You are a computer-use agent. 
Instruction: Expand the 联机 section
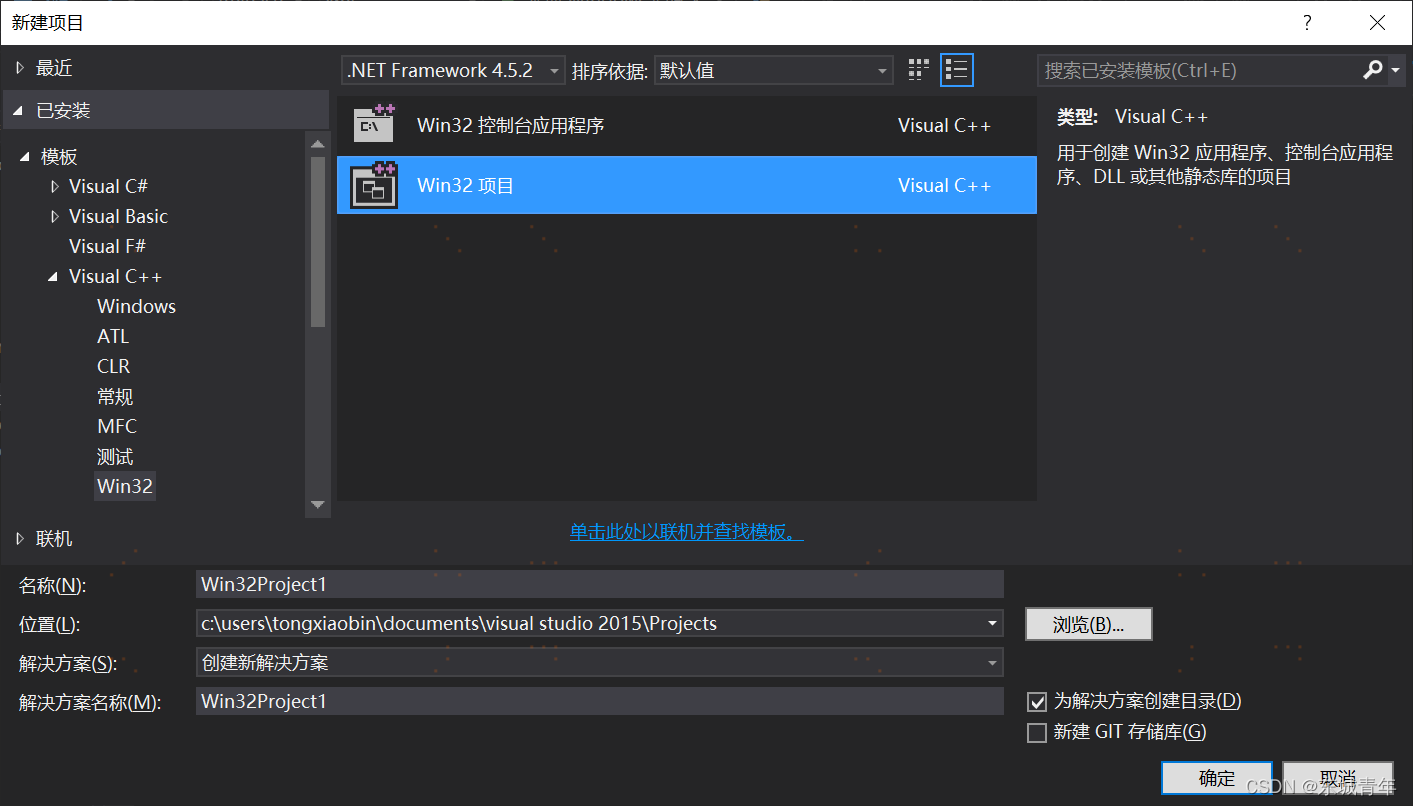click(20, 539)
